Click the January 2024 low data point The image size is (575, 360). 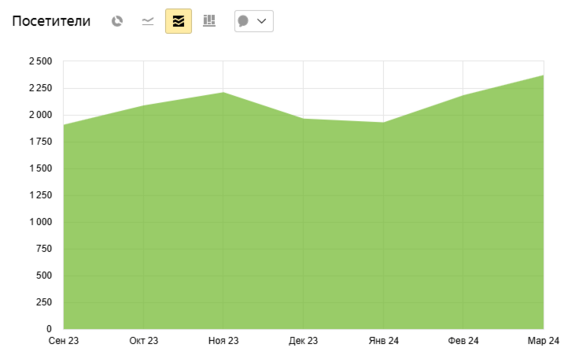click(x=384, y=122)
